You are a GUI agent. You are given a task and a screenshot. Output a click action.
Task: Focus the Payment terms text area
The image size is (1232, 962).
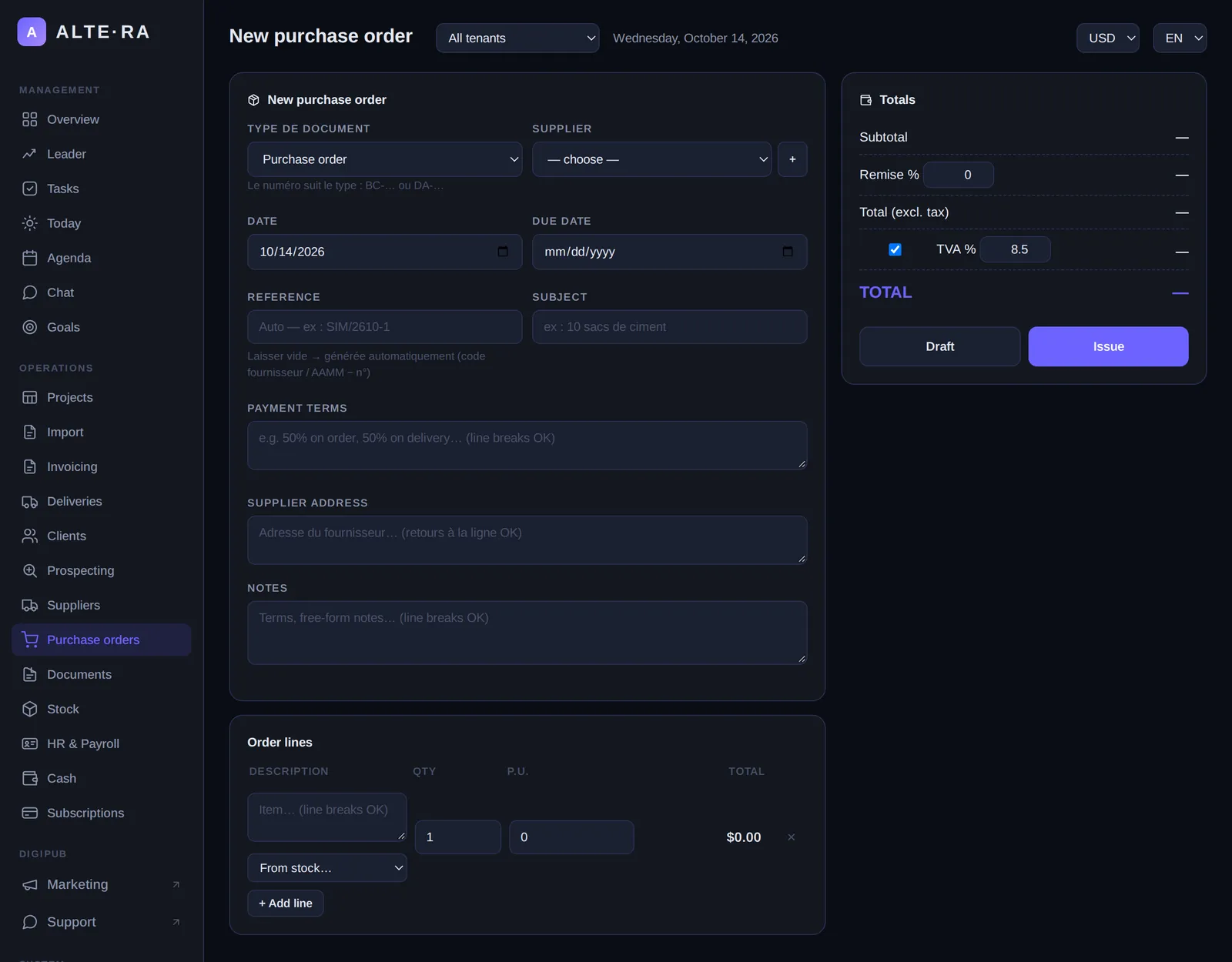527,446
